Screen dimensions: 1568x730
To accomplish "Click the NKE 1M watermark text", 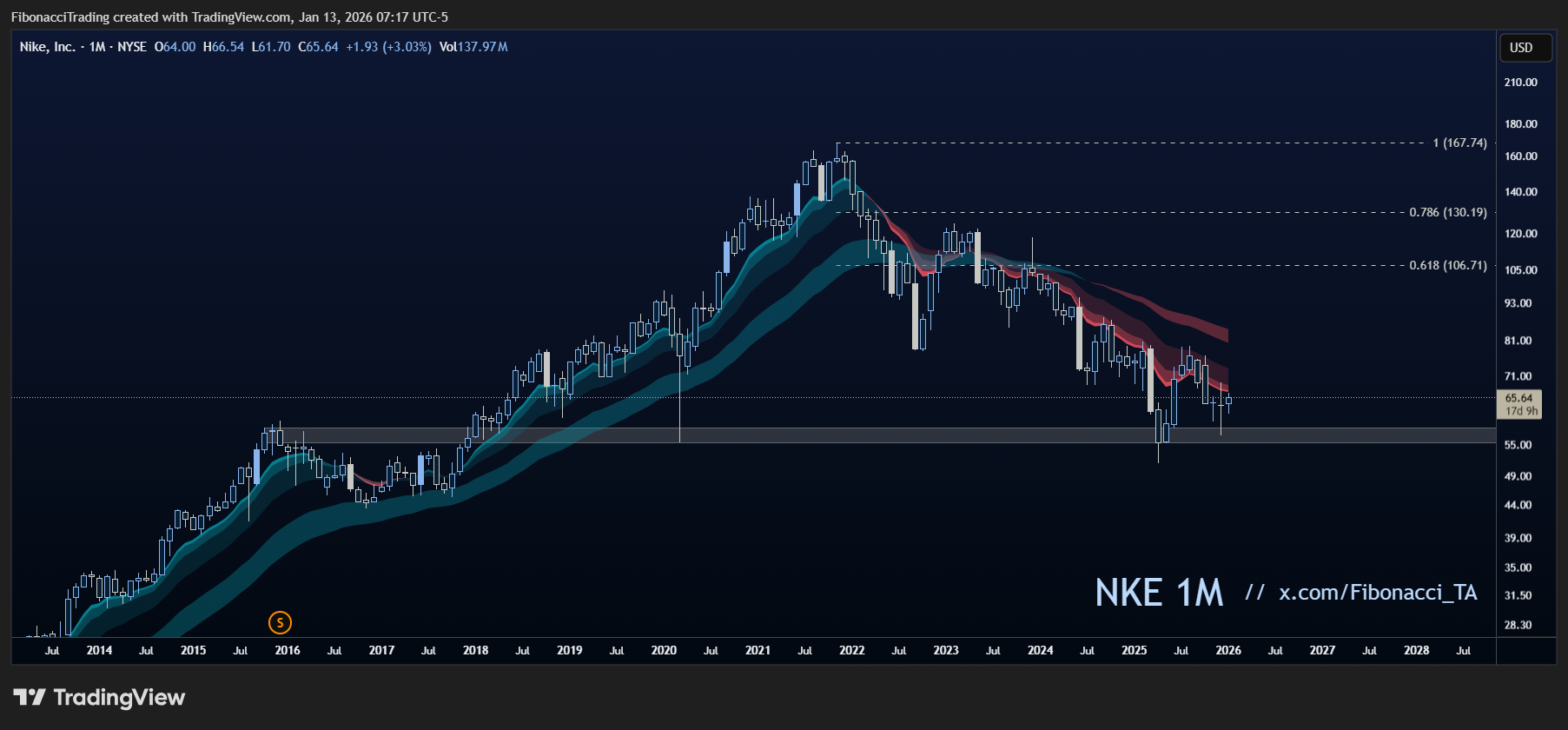I will coord(1158,594).
